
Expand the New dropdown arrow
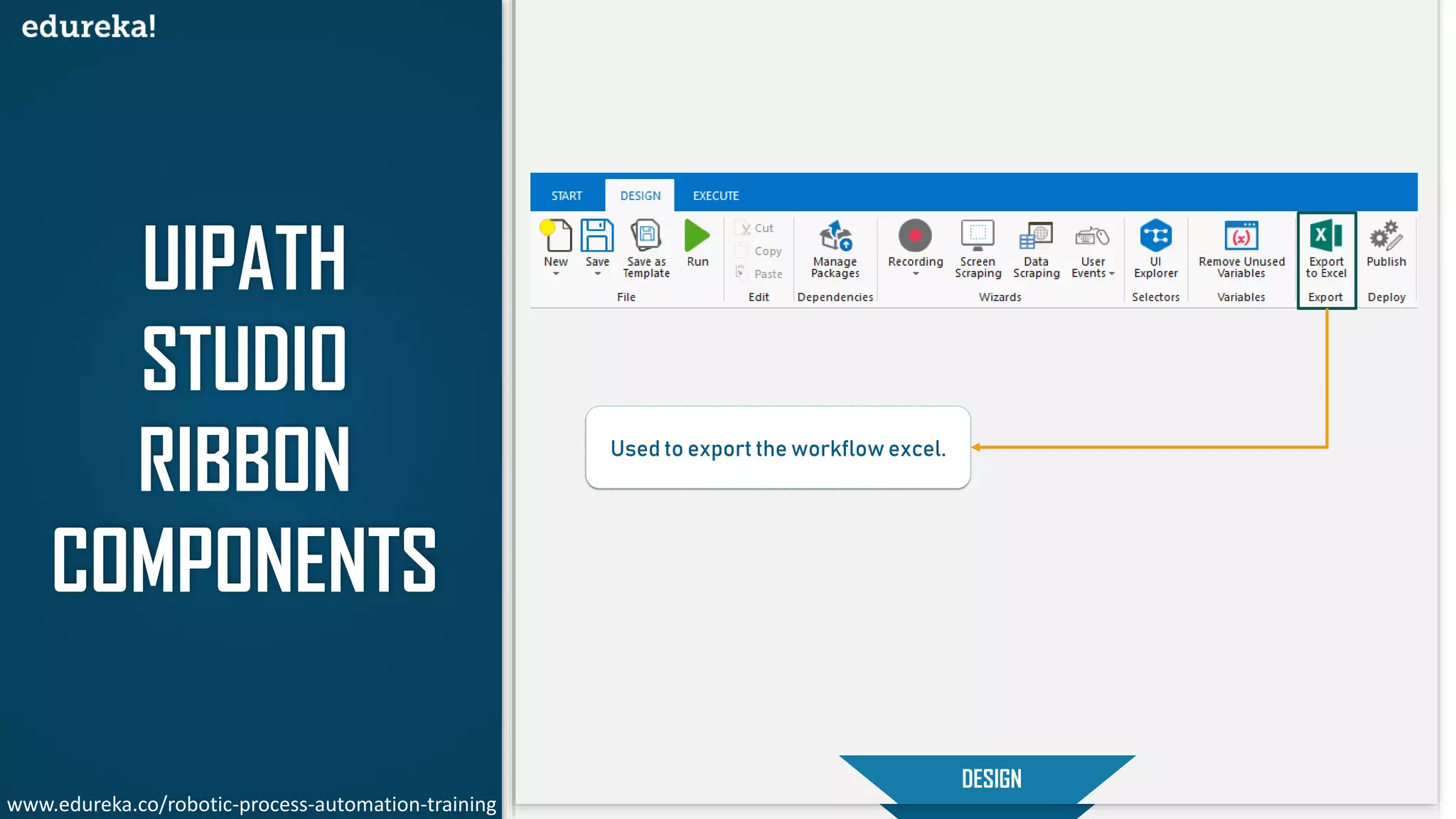(556, 274)
